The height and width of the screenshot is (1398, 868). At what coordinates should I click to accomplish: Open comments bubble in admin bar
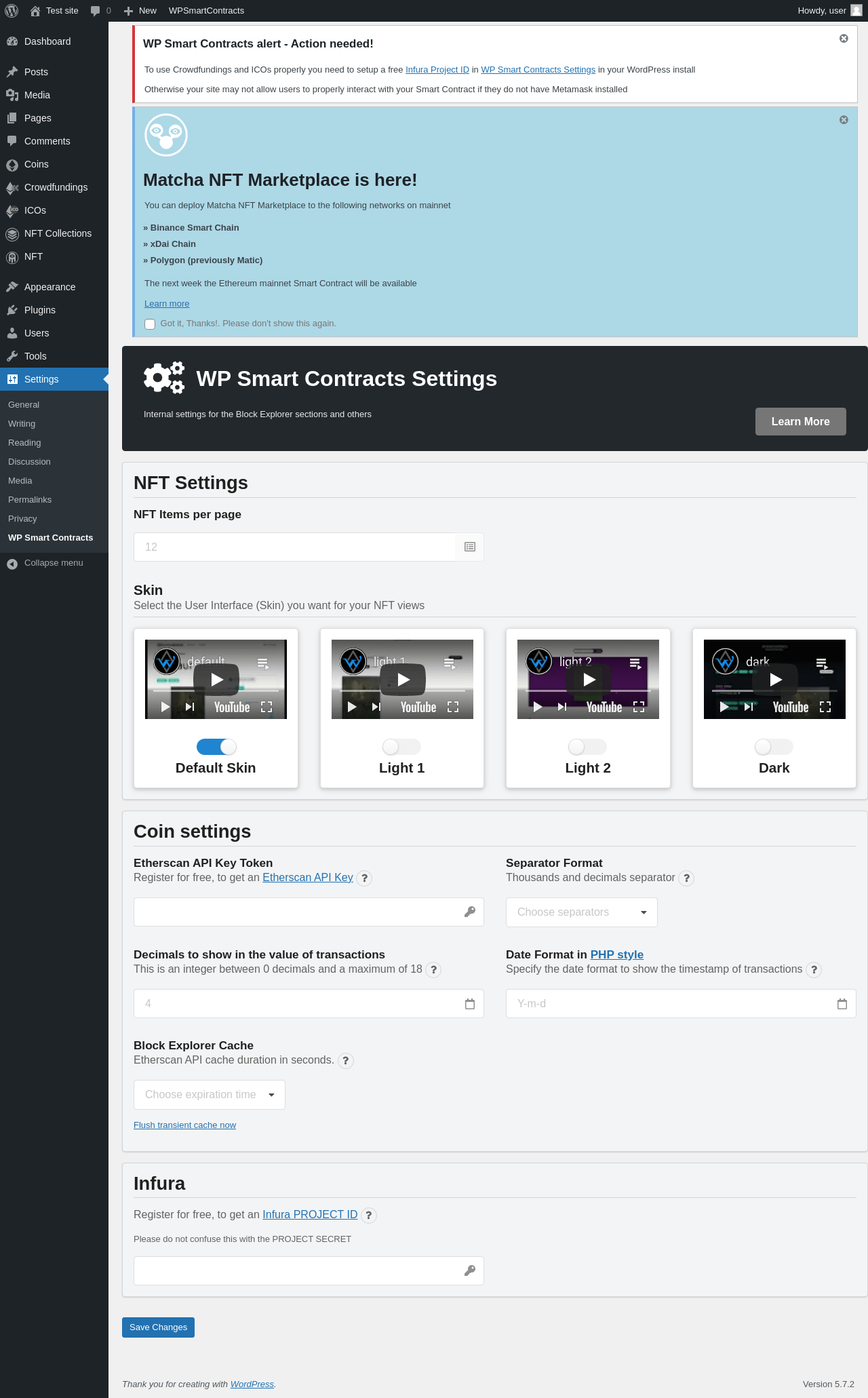tap(100, 11)
